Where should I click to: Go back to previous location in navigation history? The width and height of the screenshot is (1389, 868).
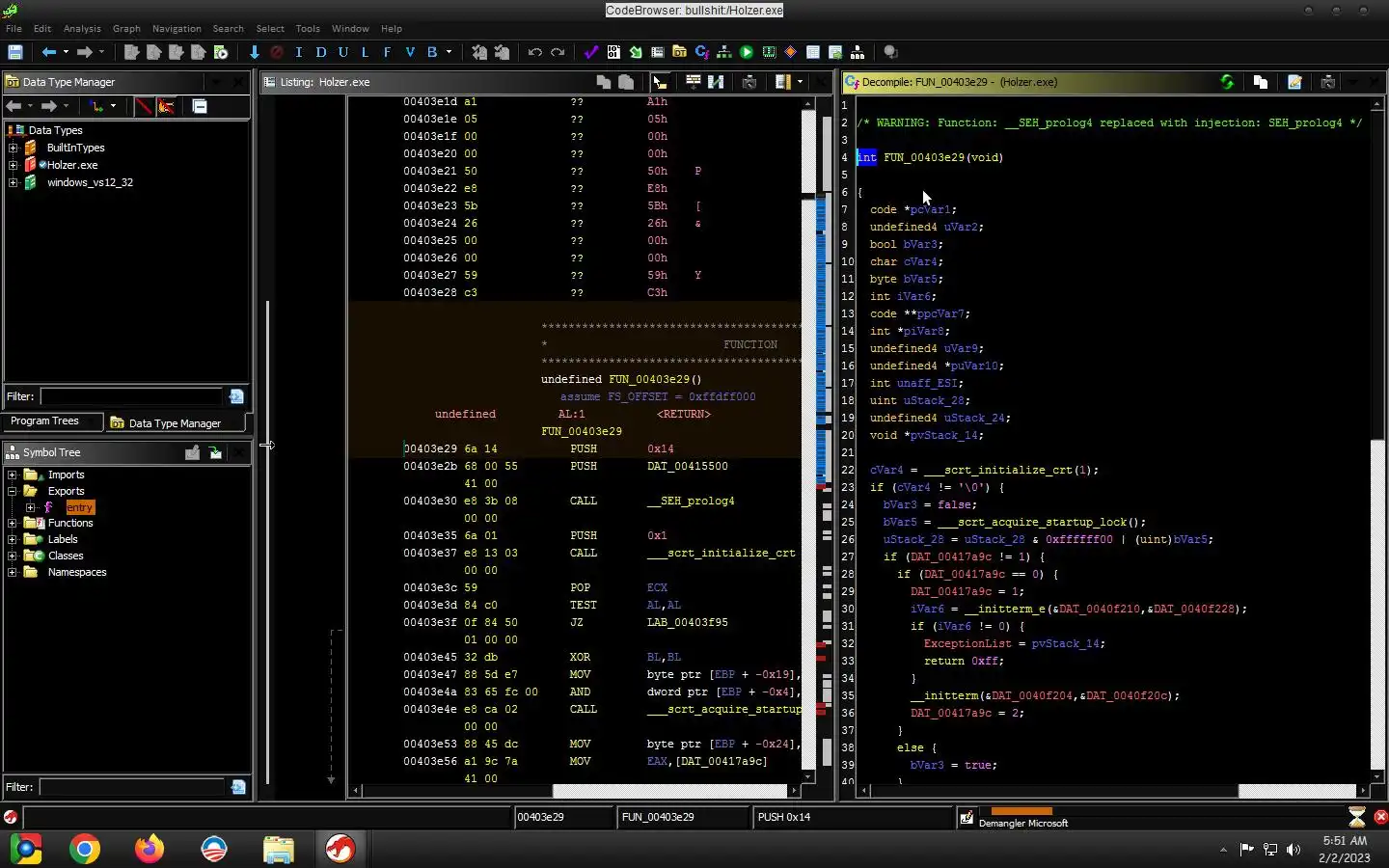click(x=48, y=52)
